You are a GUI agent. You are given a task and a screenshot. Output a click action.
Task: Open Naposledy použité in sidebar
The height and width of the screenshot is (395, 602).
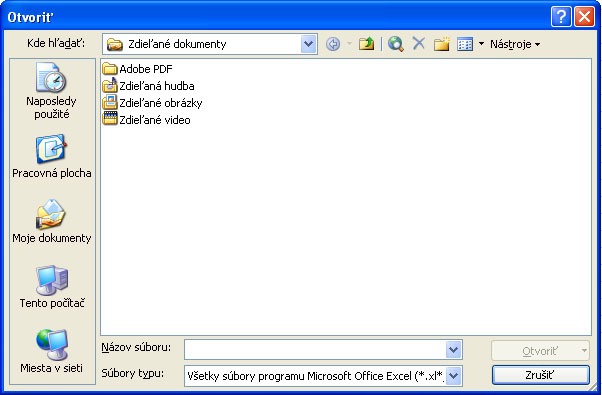pyautogui.click(x=51, y=91)
